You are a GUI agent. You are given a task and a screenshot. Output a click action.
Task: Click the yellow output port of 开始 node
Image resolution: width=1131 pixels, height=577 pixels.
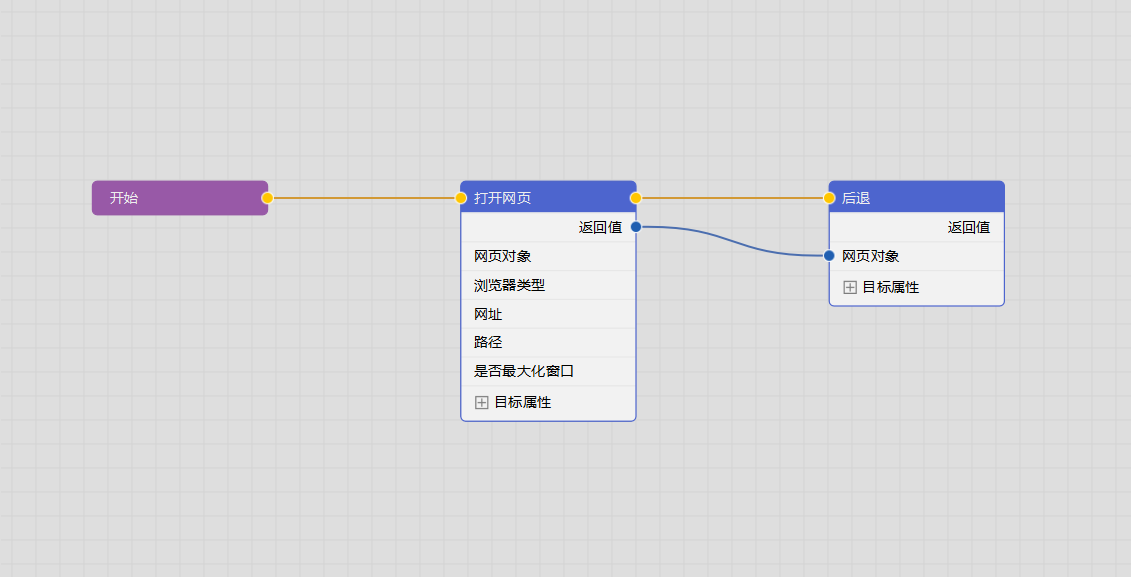coord(268,198)
